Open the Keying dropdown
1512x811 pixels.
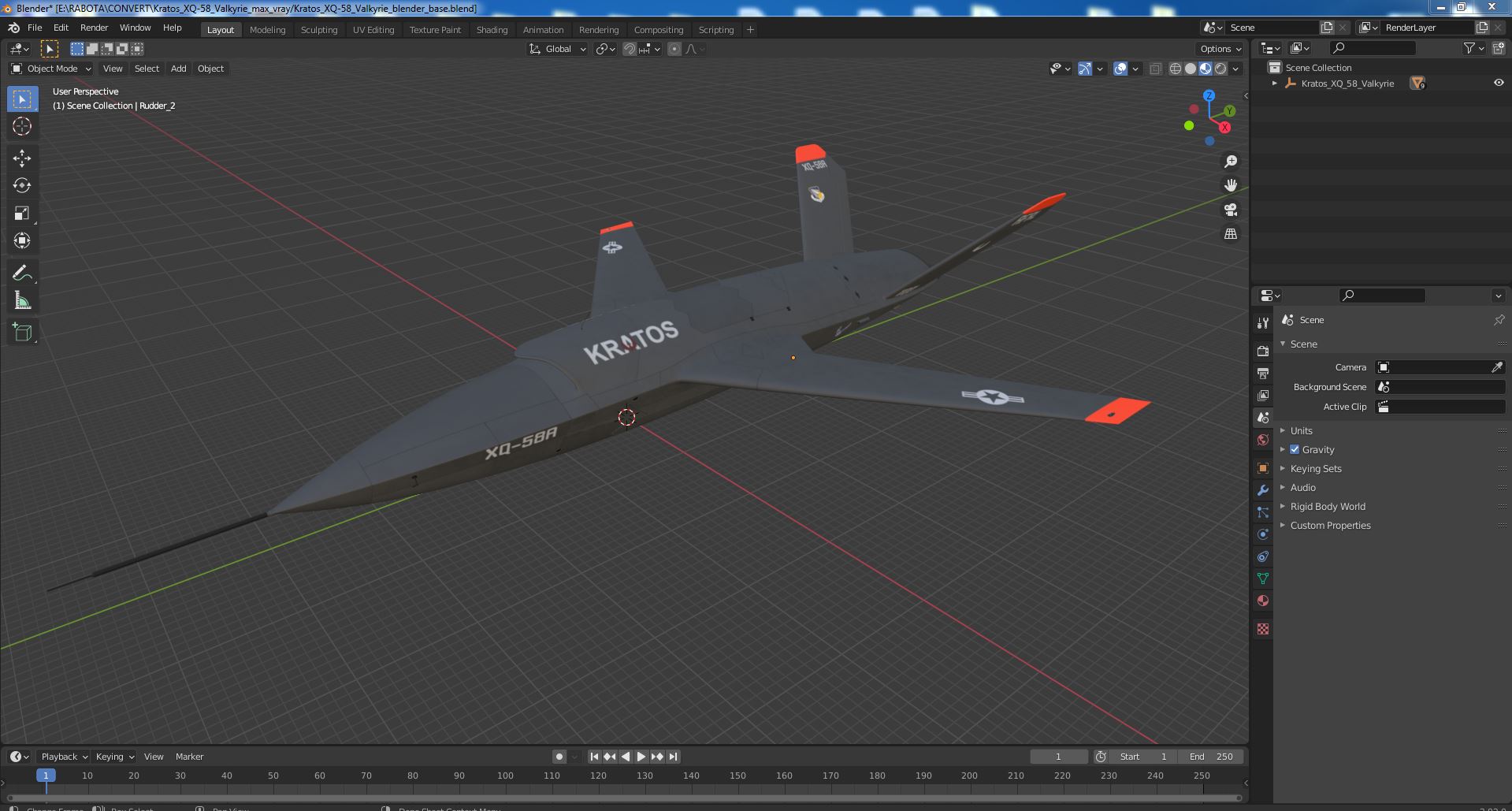(x=114, y=757)
